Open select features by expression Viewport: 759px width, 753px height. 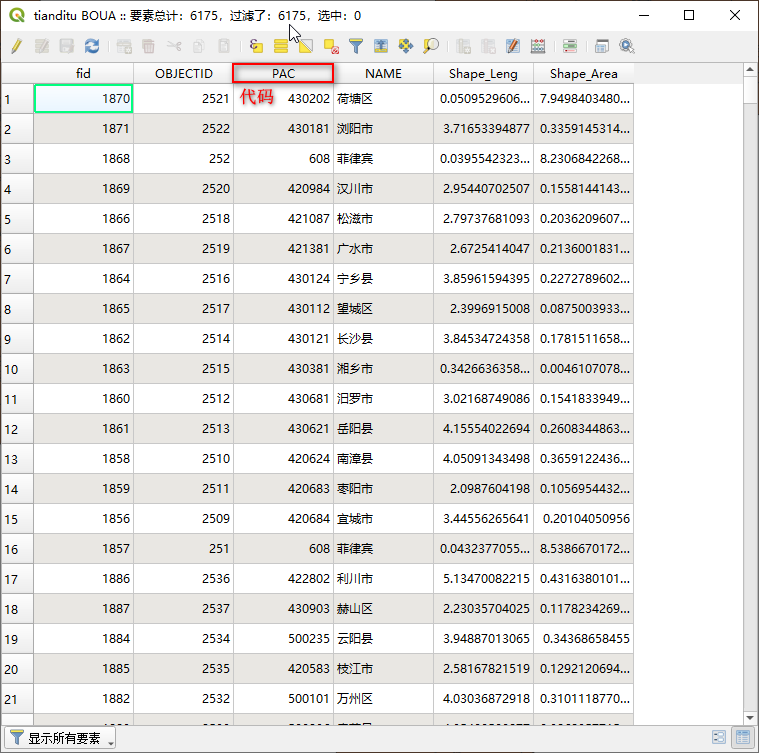[x=256, y=46]
